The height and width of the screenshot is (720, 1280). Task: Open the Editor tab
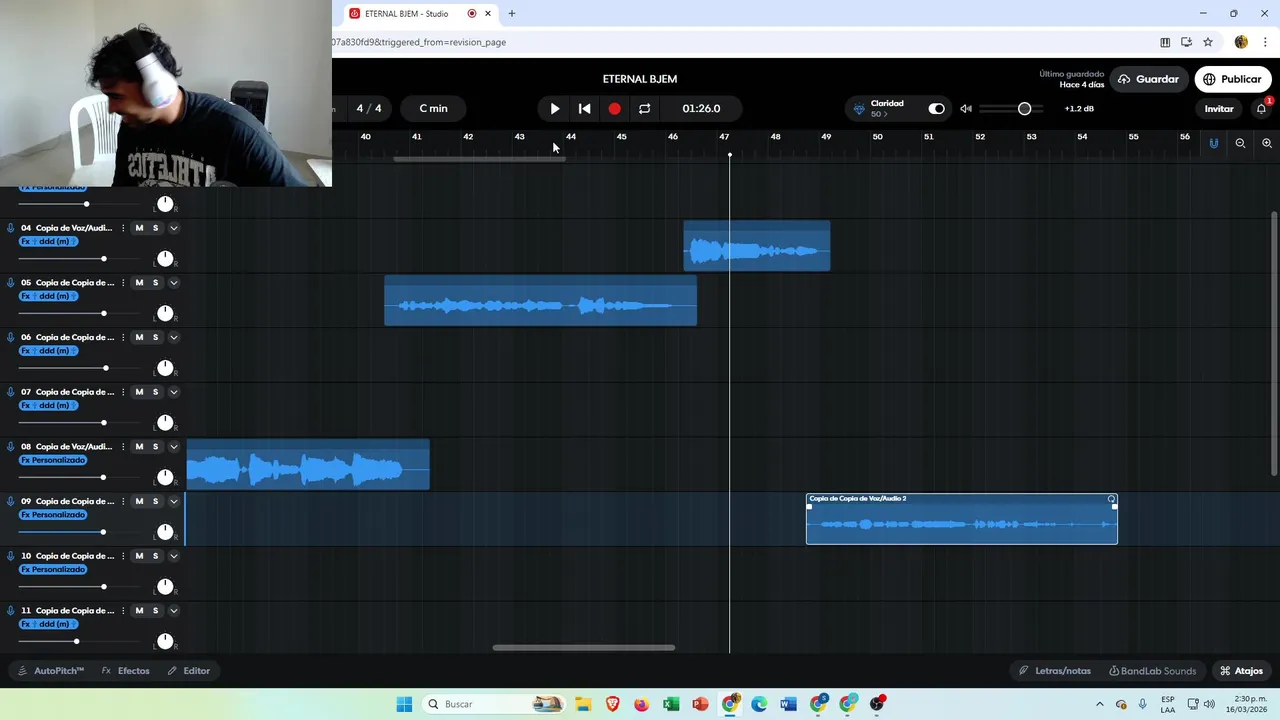tap(188, 671)
